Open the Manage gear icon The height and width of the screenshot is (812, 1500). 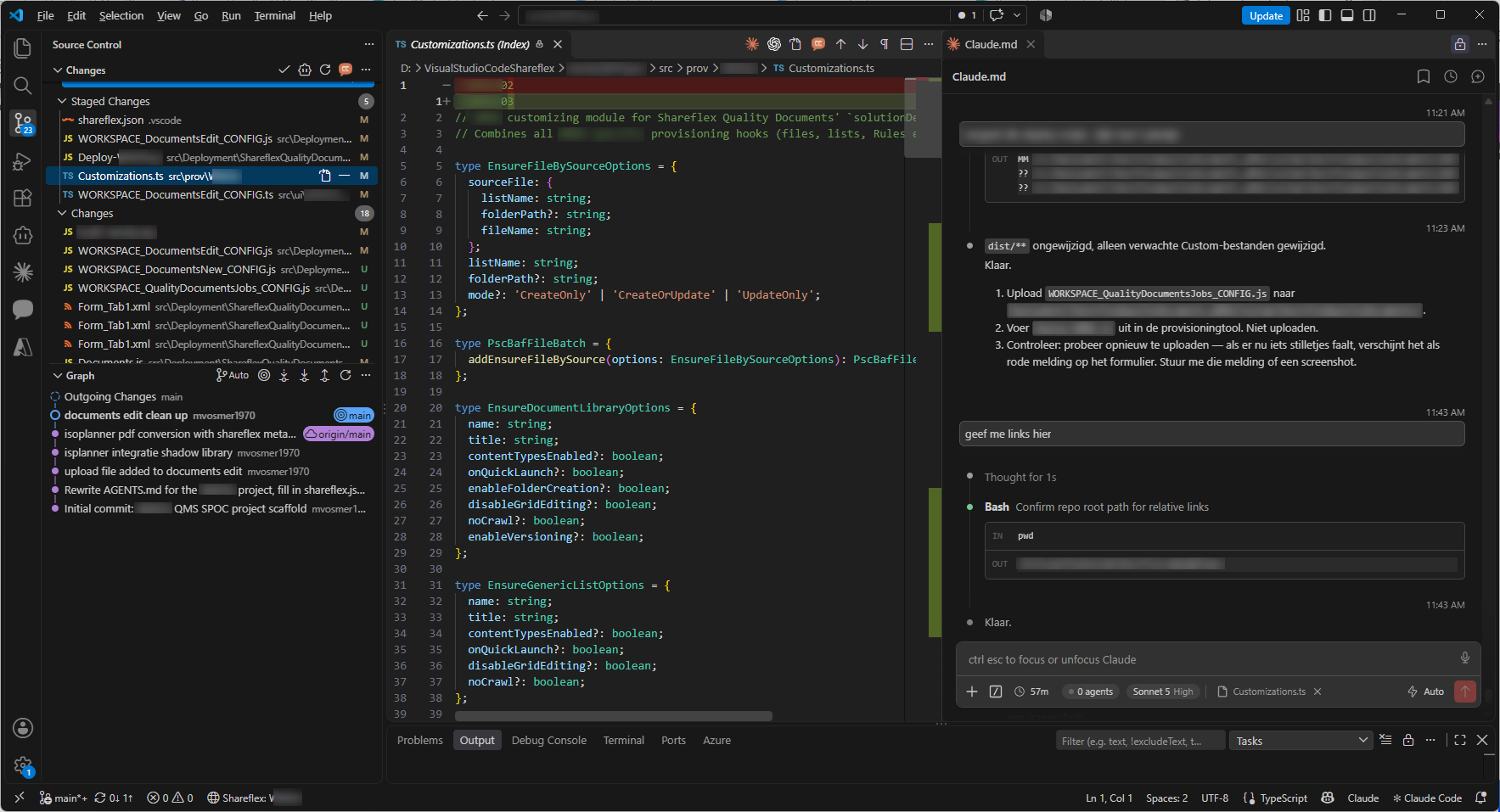tap(23, 766)
